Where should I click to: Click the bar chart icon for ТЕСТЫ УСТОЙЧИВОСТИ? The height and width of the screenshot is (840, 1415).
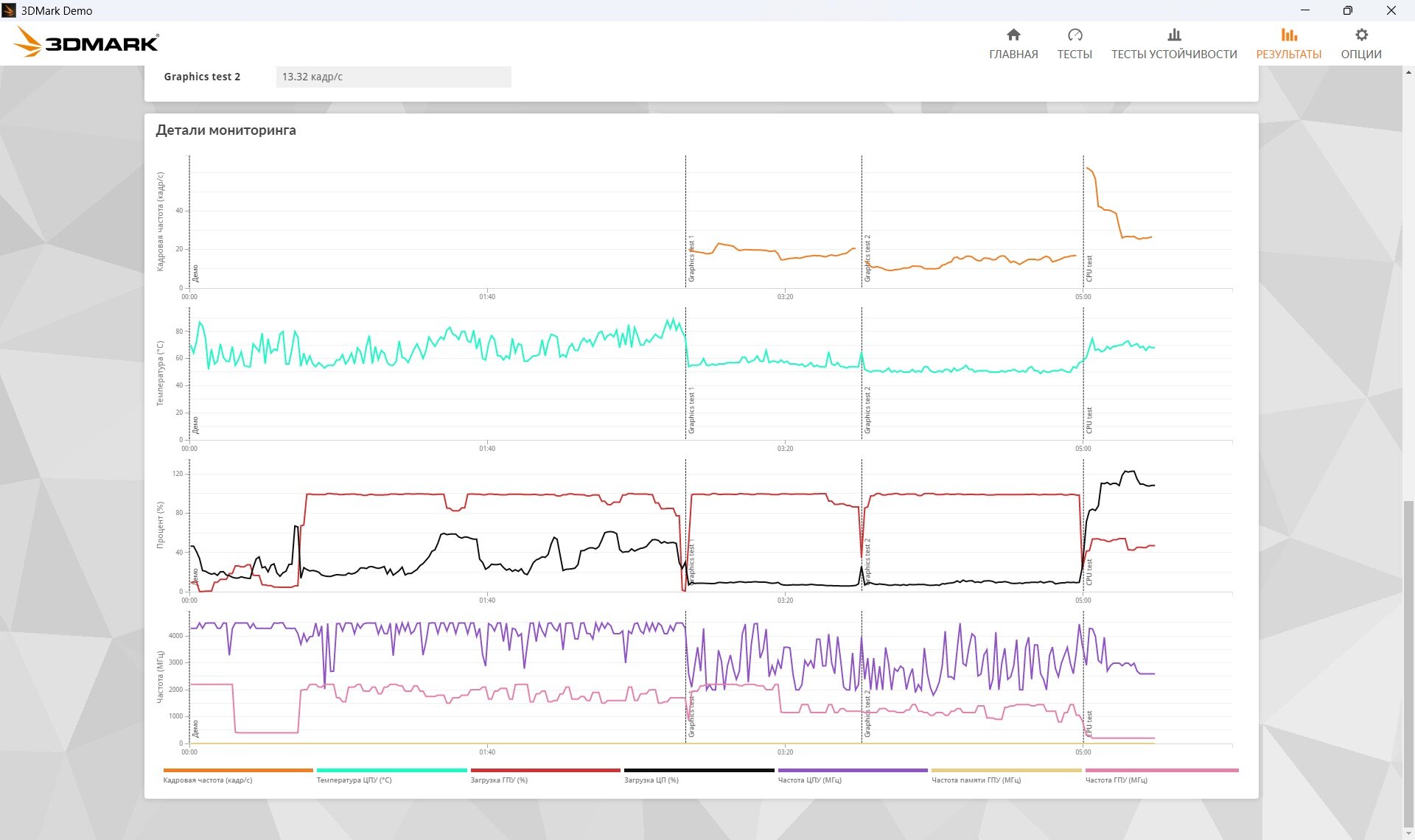coord(1174,35)
